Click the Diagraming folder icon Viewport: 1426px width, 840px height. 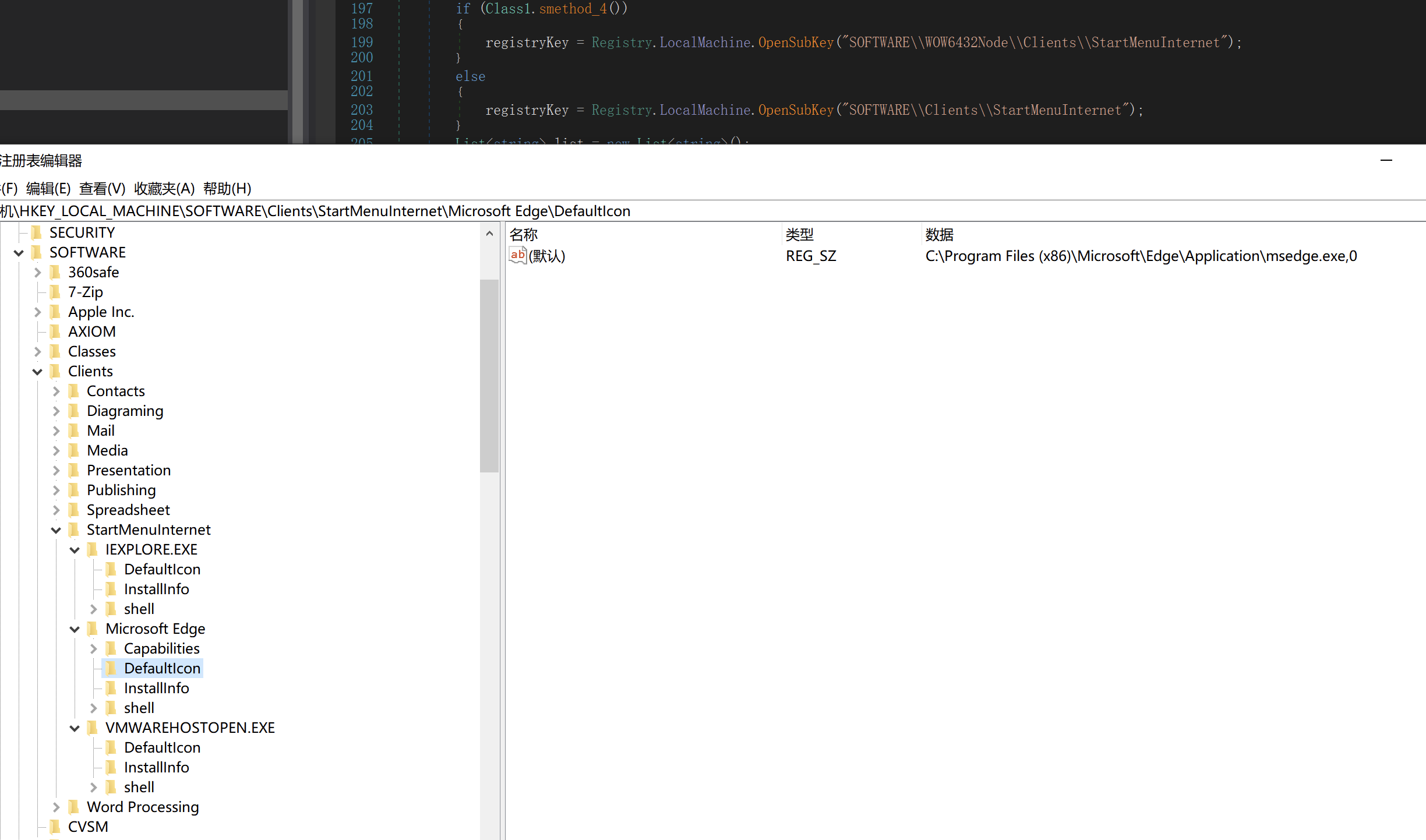[x=74, y=411]
